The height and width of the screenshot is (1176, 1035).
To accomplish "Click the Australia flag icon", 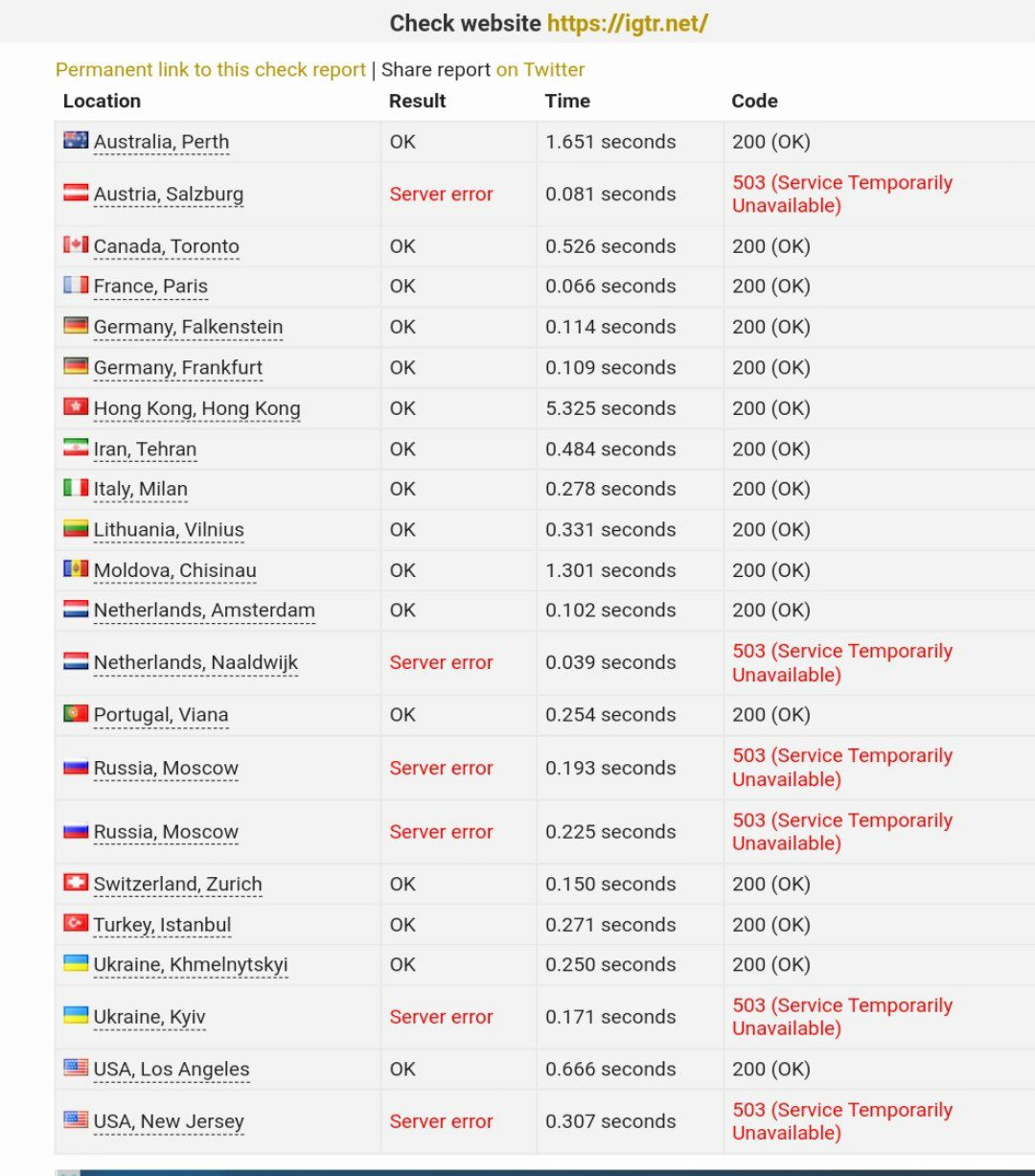I will (76, 140).
